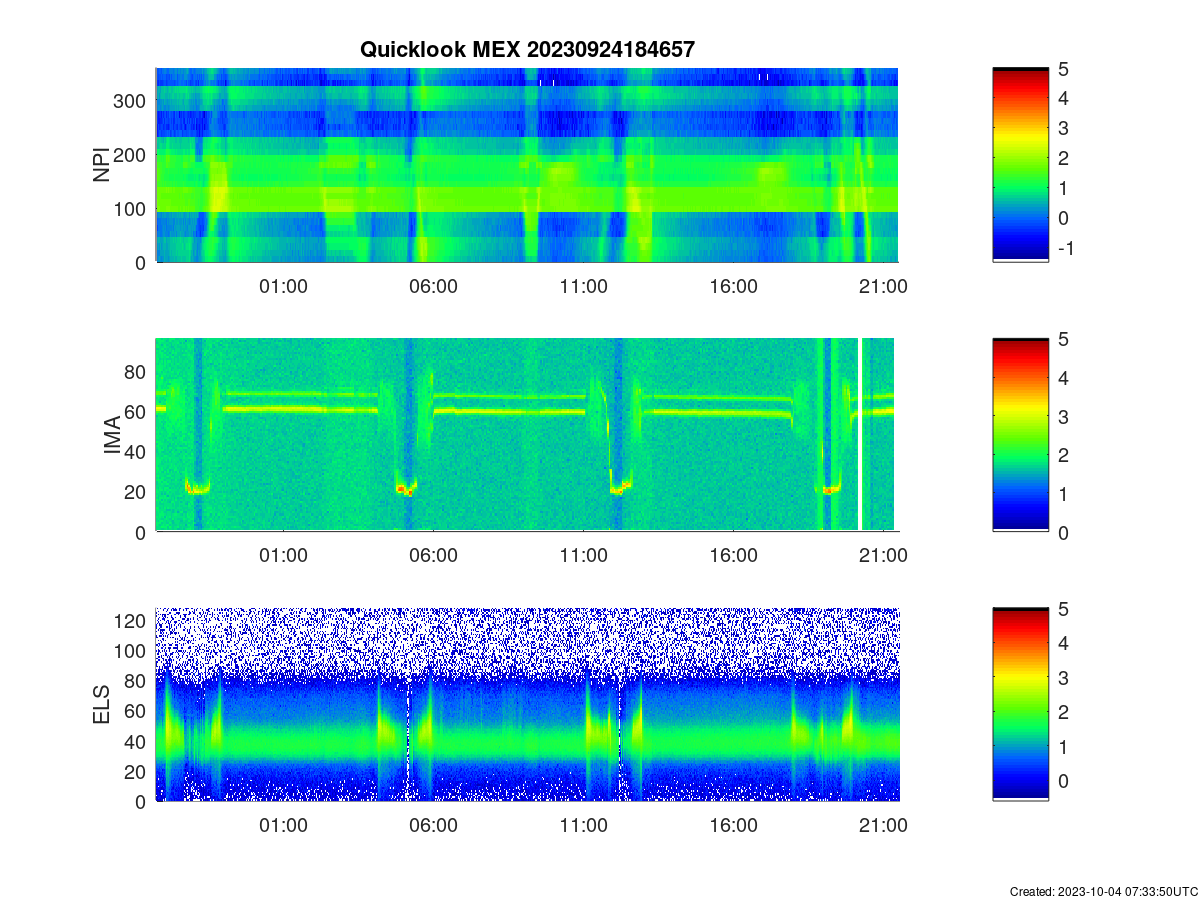Click the ELS panel colorbar
This screenshot has width=1200, height=900.
1021,704
